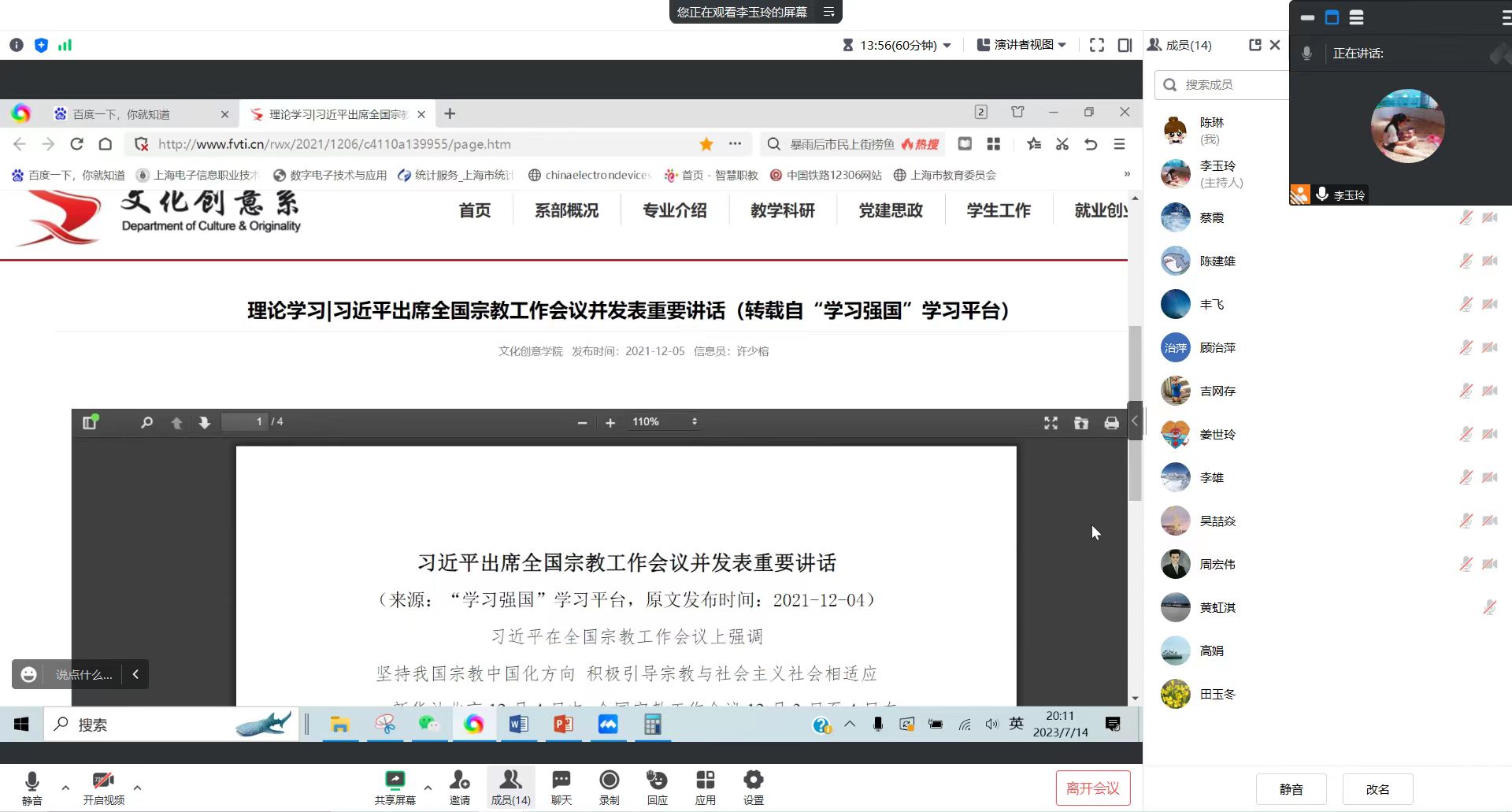Click the print icon in PDF viewer

[x=1111, y=423]
